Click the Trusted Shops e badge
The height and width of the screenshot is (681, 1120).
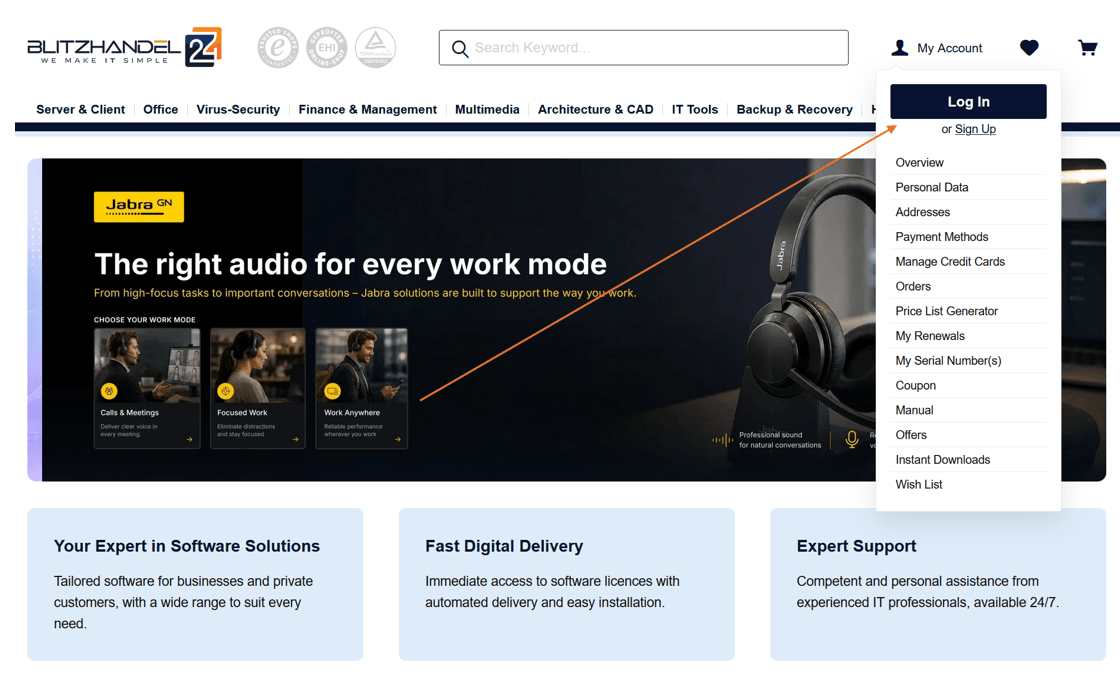point(278,48)
